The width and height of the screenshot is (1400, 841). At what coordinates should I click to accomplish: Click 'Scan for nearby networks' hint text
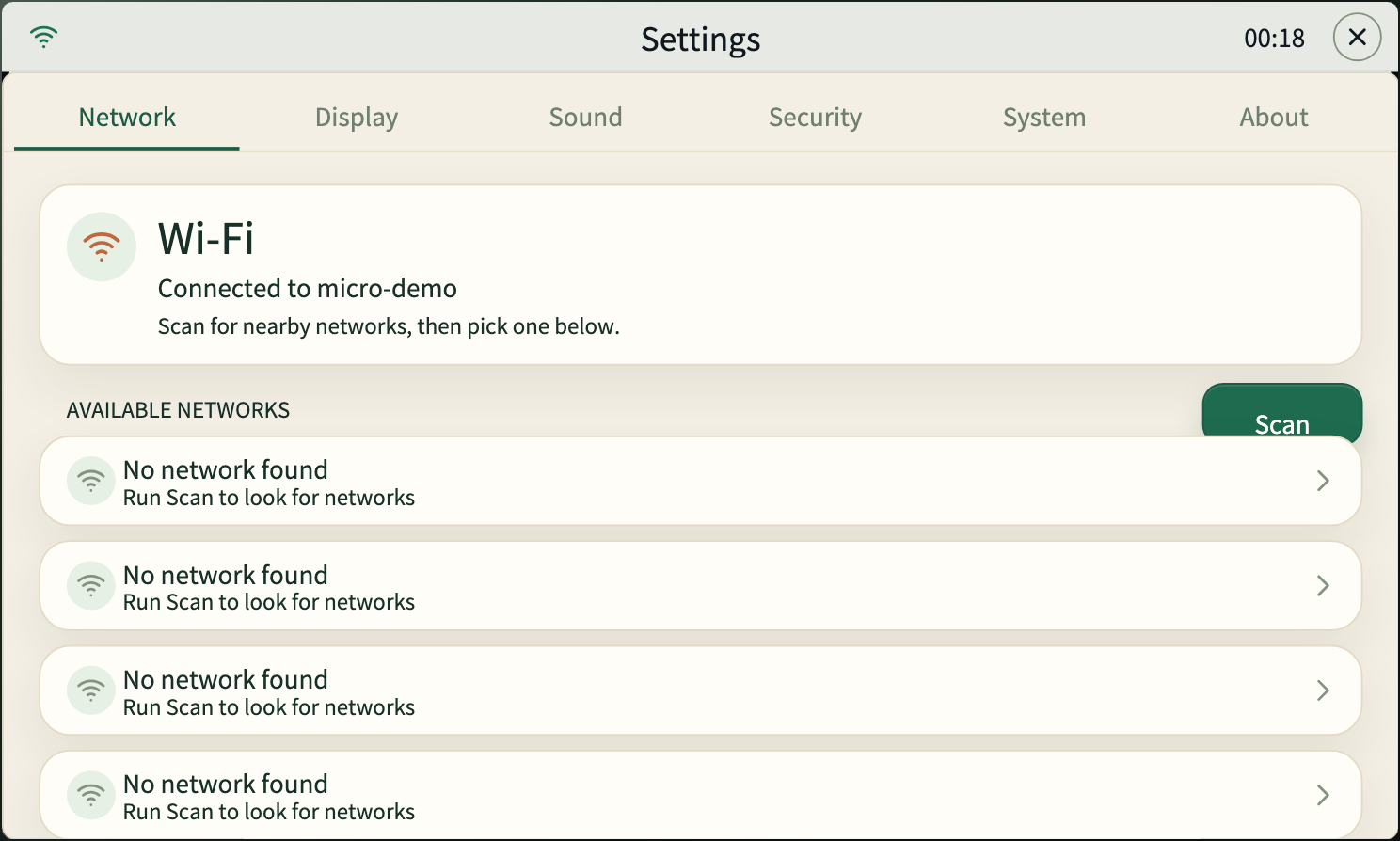pyautogui.click(x=389, y=326)
